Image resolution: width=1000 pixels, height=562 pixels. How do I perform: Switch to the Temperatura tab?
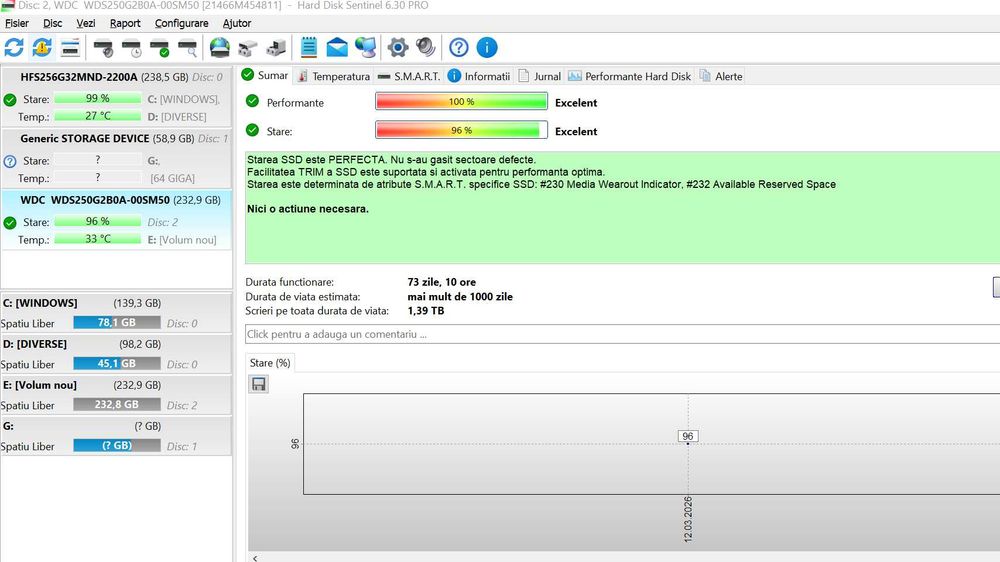(x=334, y=76)
